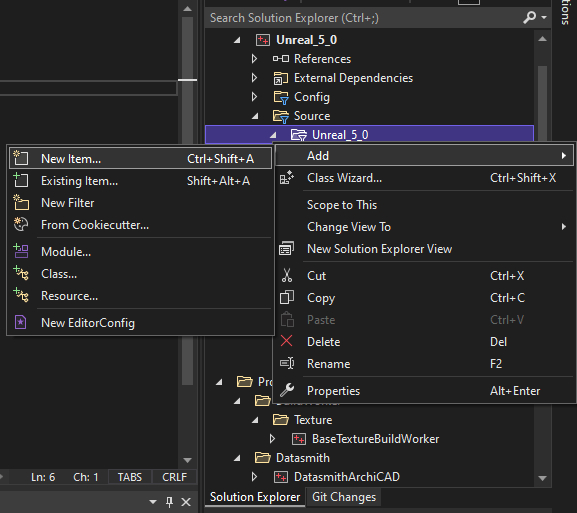Expand the DatasmithArchiCAD node
This screenshot has width=577, height=513.
point(254,477)
